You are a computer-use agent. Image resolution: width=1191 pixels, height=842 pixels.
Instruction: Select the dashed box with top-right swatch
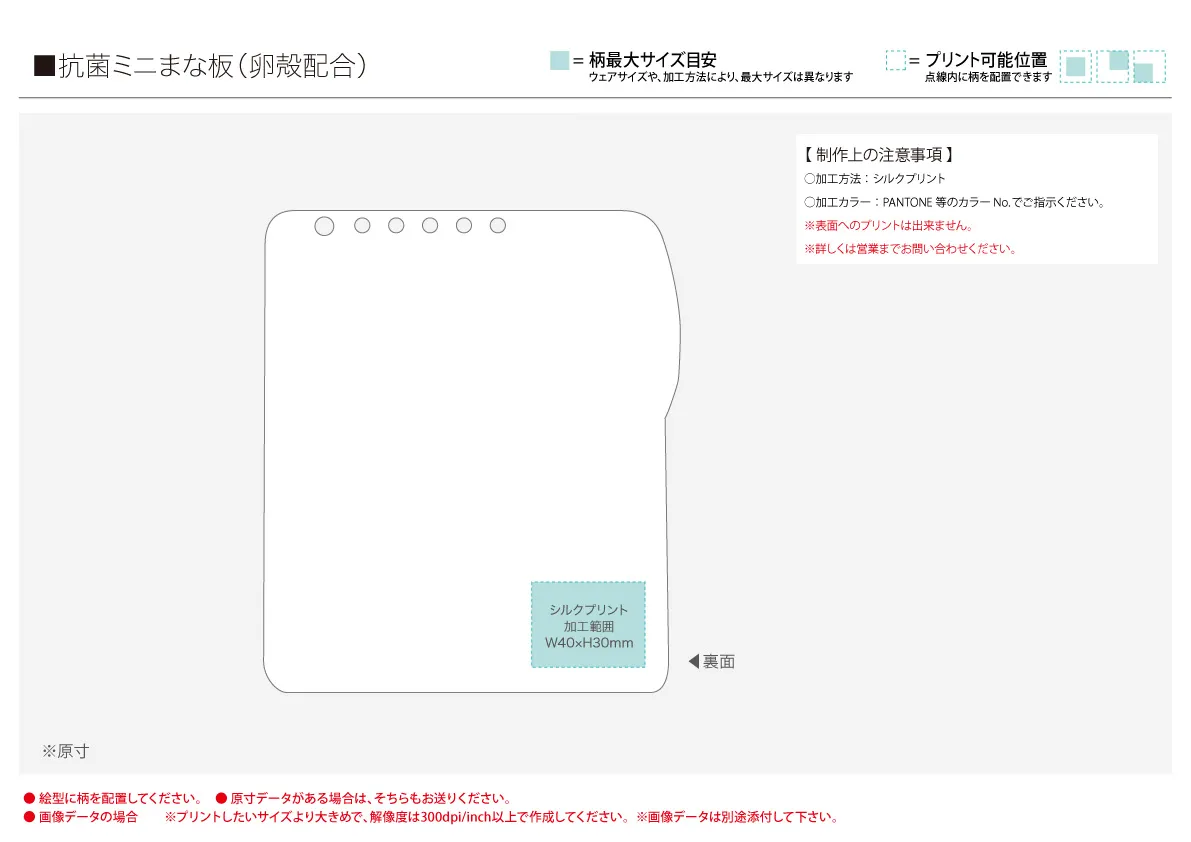click(x=1113, y=67)
